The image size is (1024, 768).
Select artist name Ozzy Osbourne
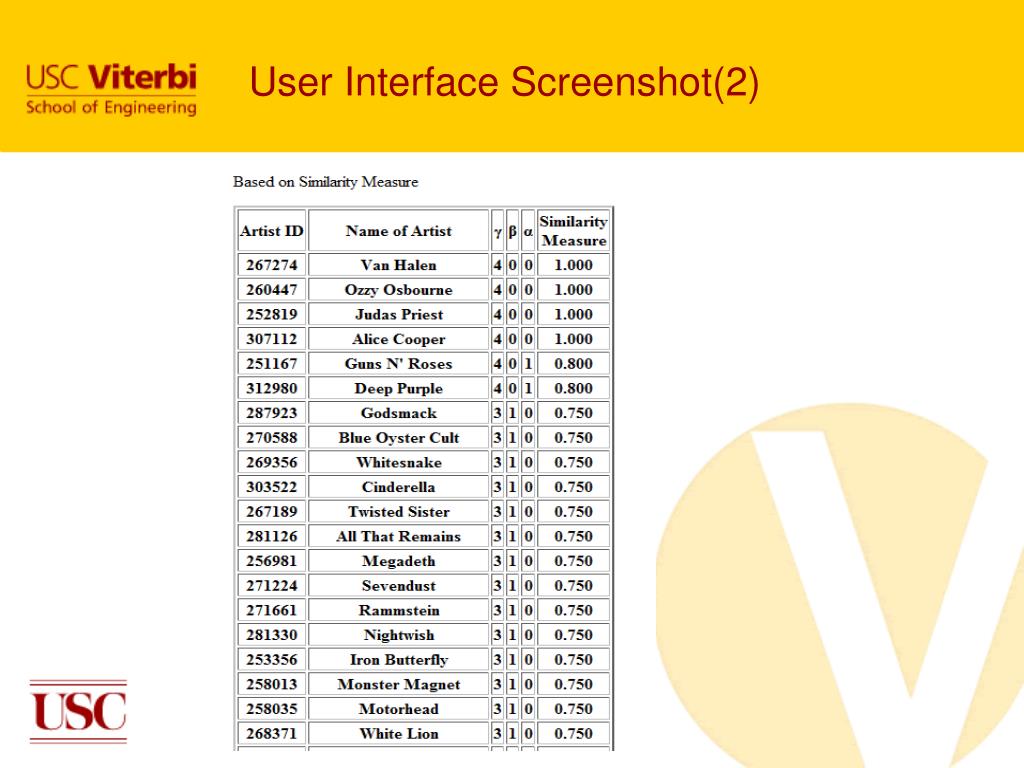(398, 290)
